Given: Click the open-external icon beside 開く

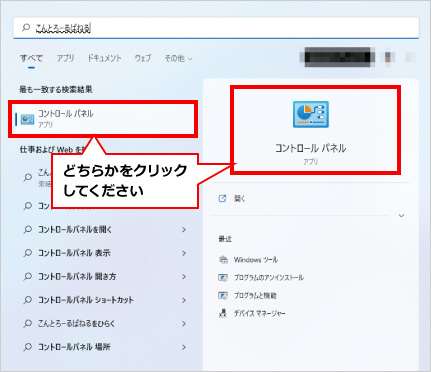Looking at the screenshot, I should [222, 199].
